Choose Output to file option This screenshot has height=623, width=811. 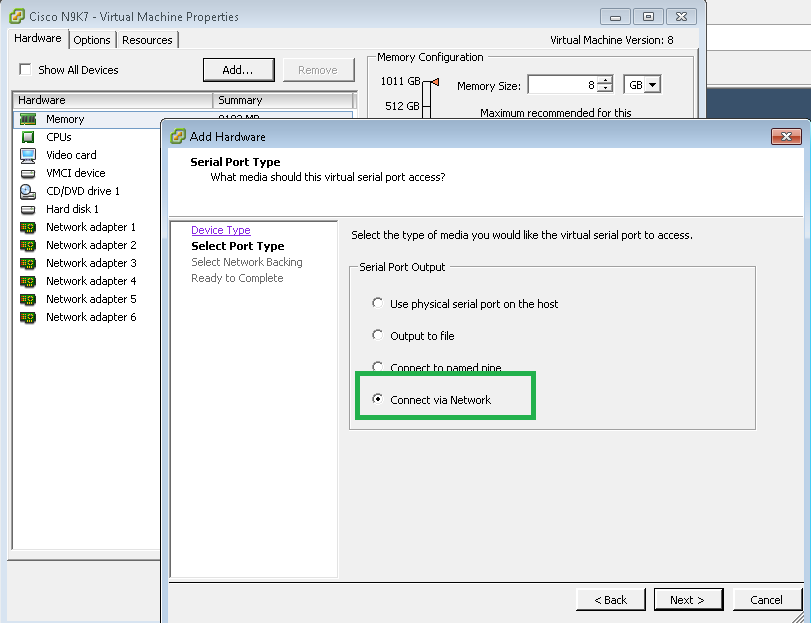tap(378, 335)
